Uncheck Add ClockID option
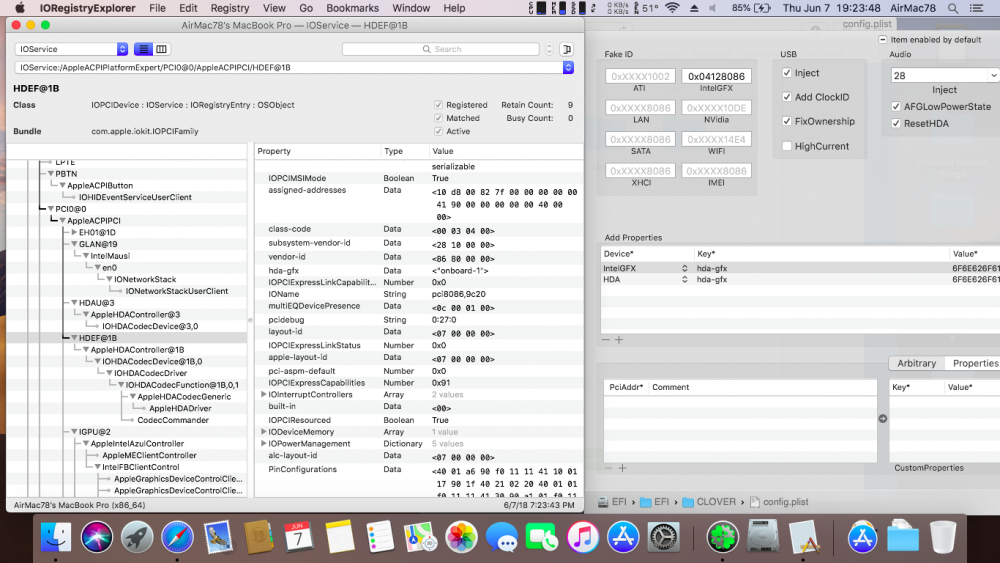 click(787, 97)
